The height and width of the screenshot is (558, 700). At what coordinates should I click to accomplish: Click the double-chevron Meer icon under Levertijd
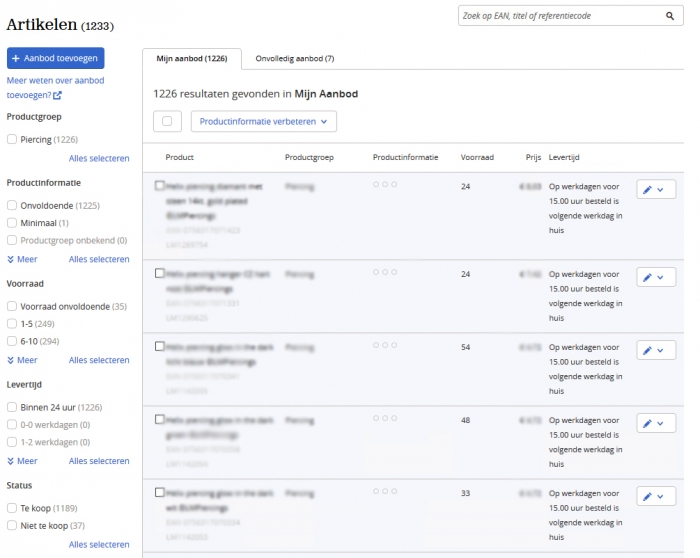click(11, 461)
